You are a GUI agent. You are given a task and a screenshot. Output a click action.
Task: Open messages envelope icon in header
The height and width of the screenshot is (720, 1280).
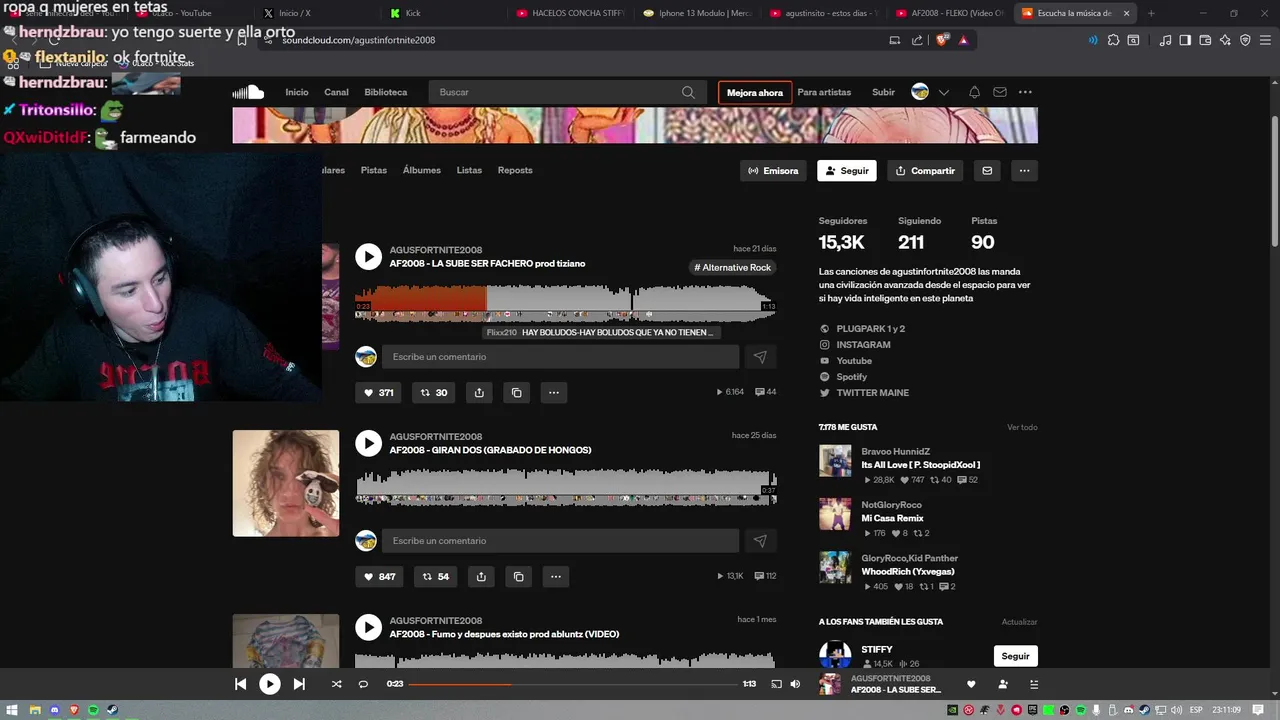tap(999, 92)
